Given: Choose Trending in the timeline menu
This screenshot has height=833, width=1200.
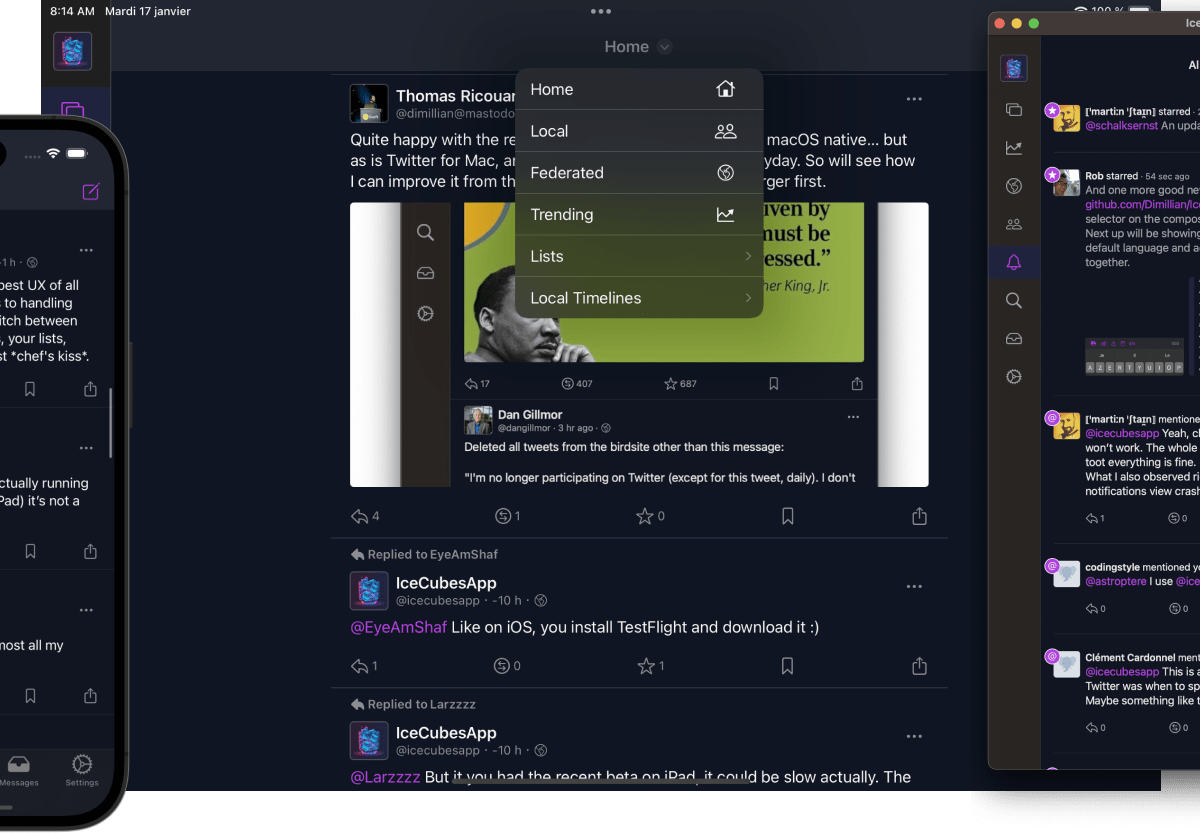Looking at the screenshot, I should (x=639, y=215).
